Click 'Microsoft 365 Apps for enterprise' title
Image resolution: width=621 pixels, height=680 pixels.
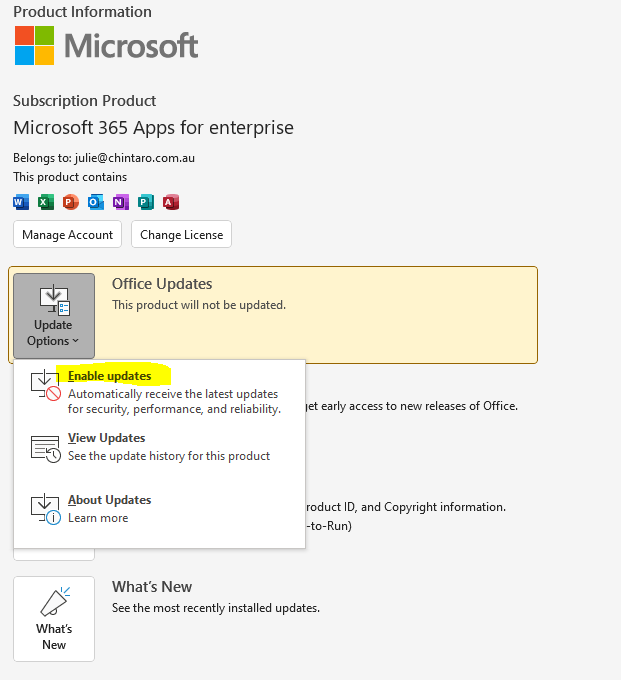point(154,128)
